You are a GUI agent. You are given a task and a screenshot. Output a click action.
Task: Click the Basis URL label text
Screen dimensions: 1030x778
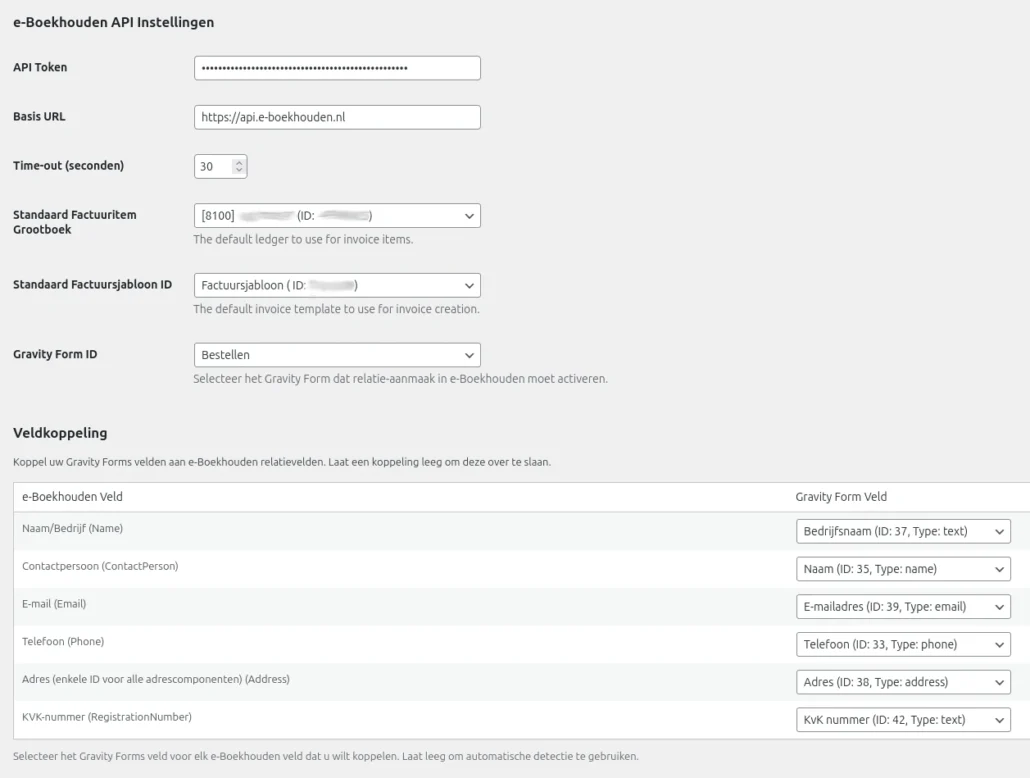(39, 116)
